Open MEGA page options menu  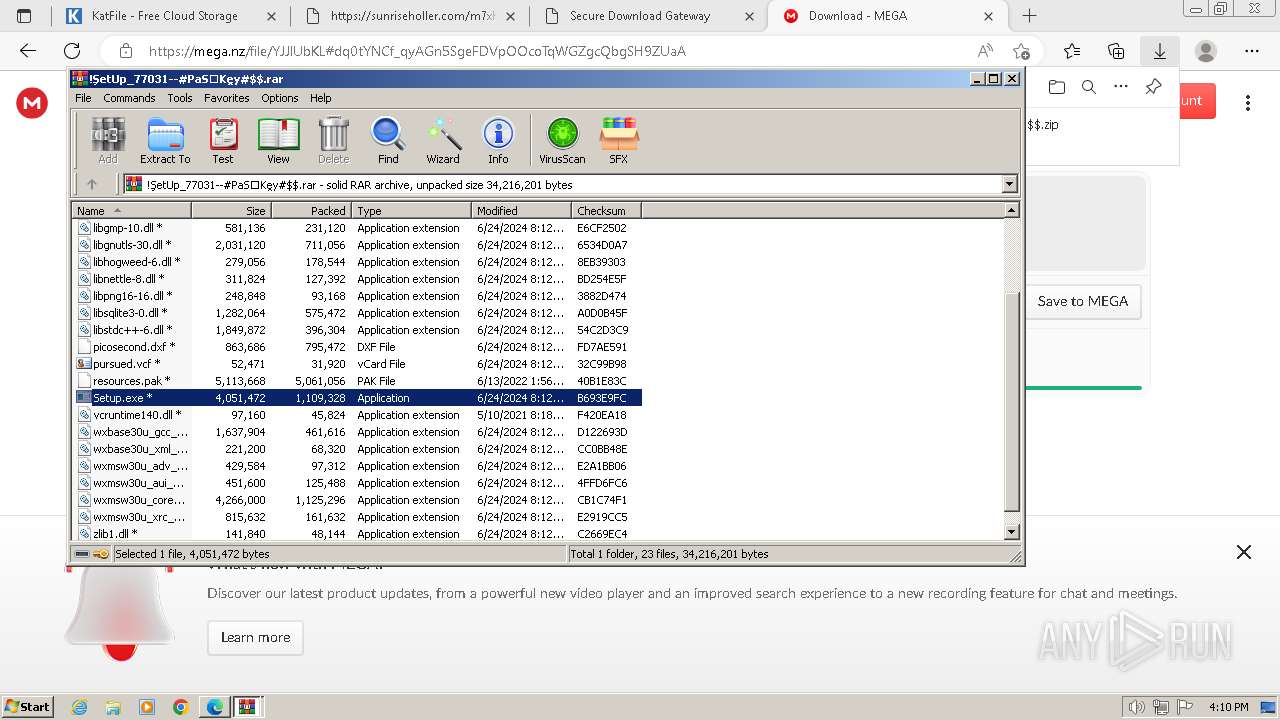[x=1247, y=102]
